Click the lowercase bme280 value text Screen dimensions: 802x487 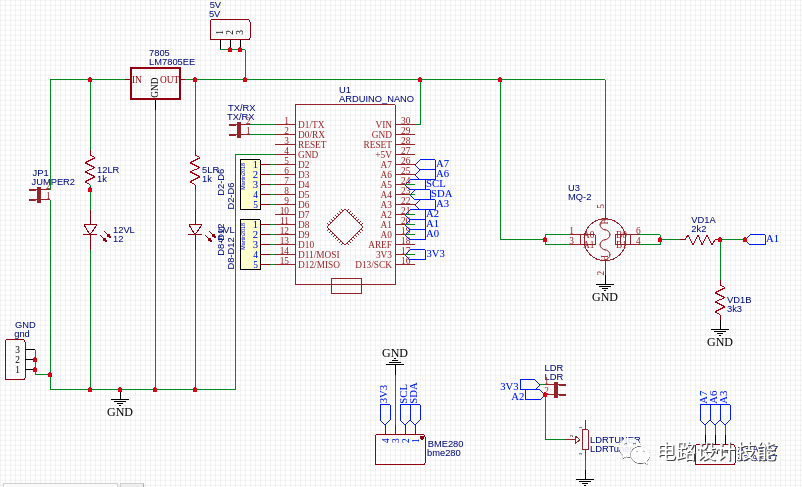tap(444, 453)
